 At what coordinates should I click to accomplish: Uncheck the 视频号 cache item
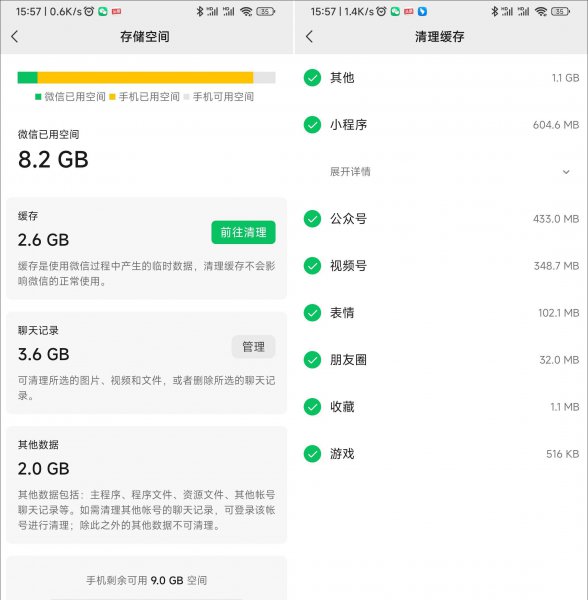[312, 266]
